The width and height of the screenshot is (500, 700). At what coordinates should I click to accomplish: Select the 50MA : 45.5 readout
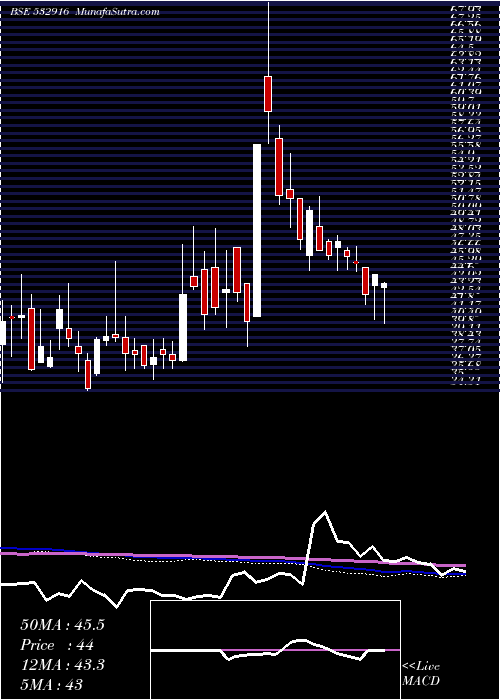[62, 625]
